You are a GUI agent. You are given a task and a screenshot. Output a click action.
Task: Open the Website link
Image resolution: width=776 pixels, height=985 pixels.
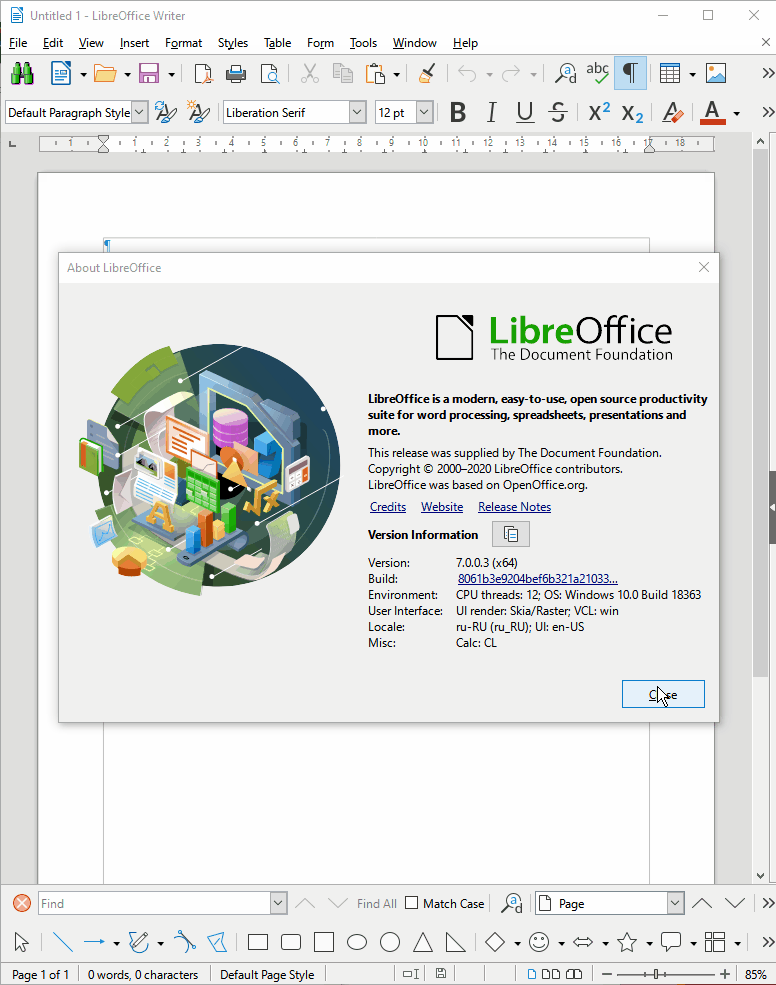click(x=442, y=507)
